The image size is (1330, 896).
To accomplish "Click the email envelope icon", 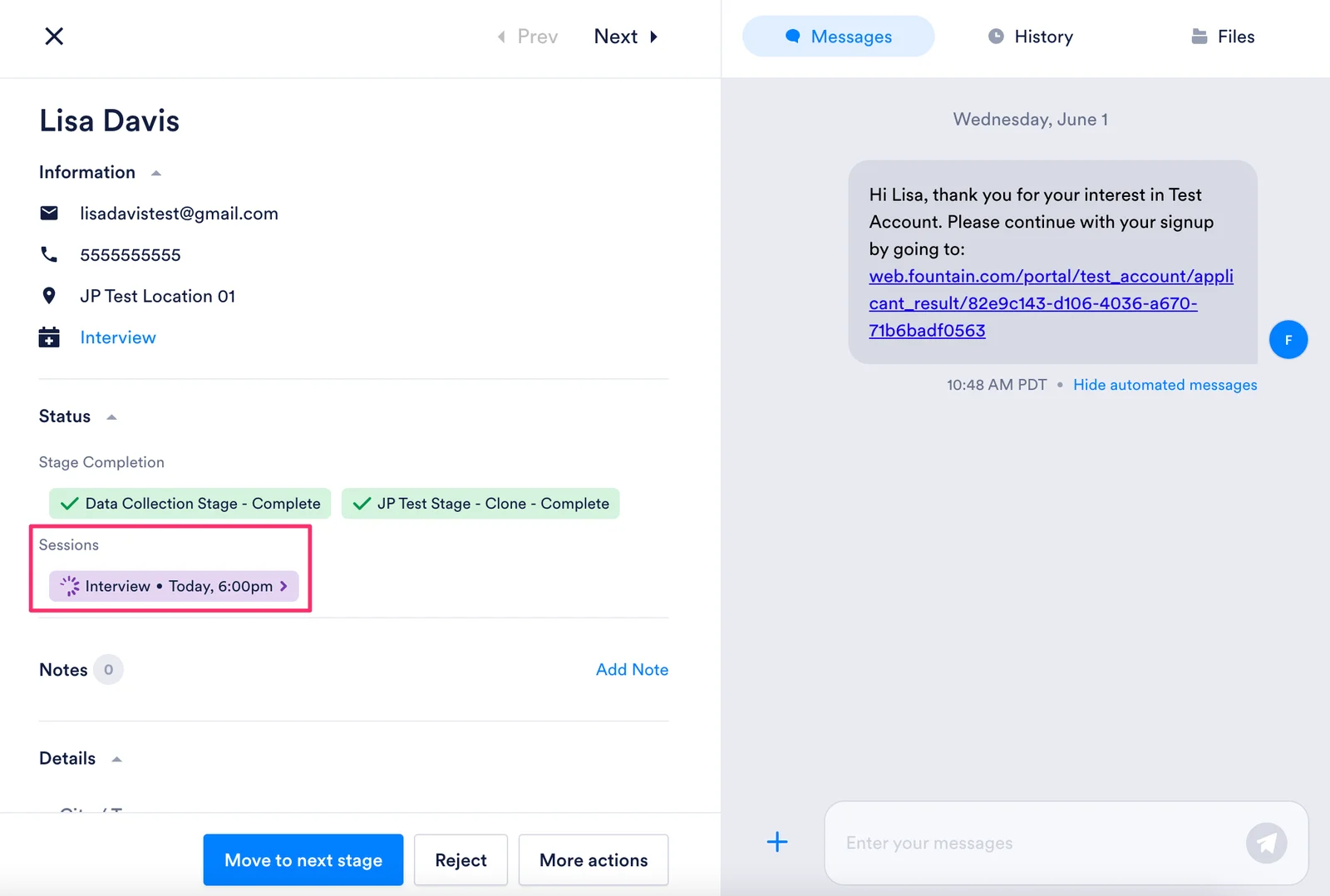I will pos(49,214).
